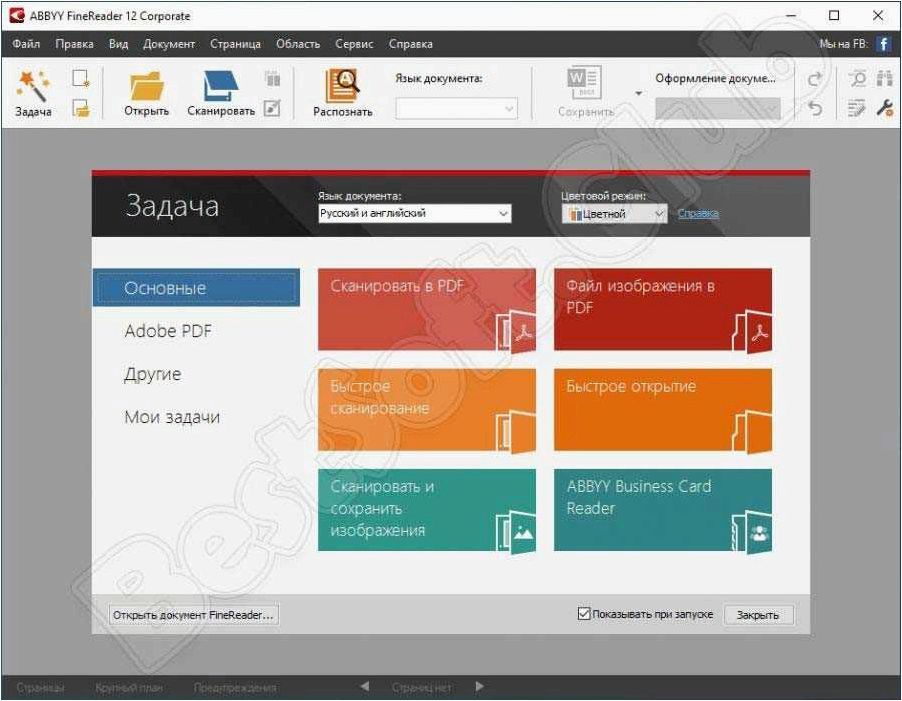The height and width of the screenshot is (701, 902).
Task: Click the binoculars find icon in the toolbar
Action: pos(884,79)
